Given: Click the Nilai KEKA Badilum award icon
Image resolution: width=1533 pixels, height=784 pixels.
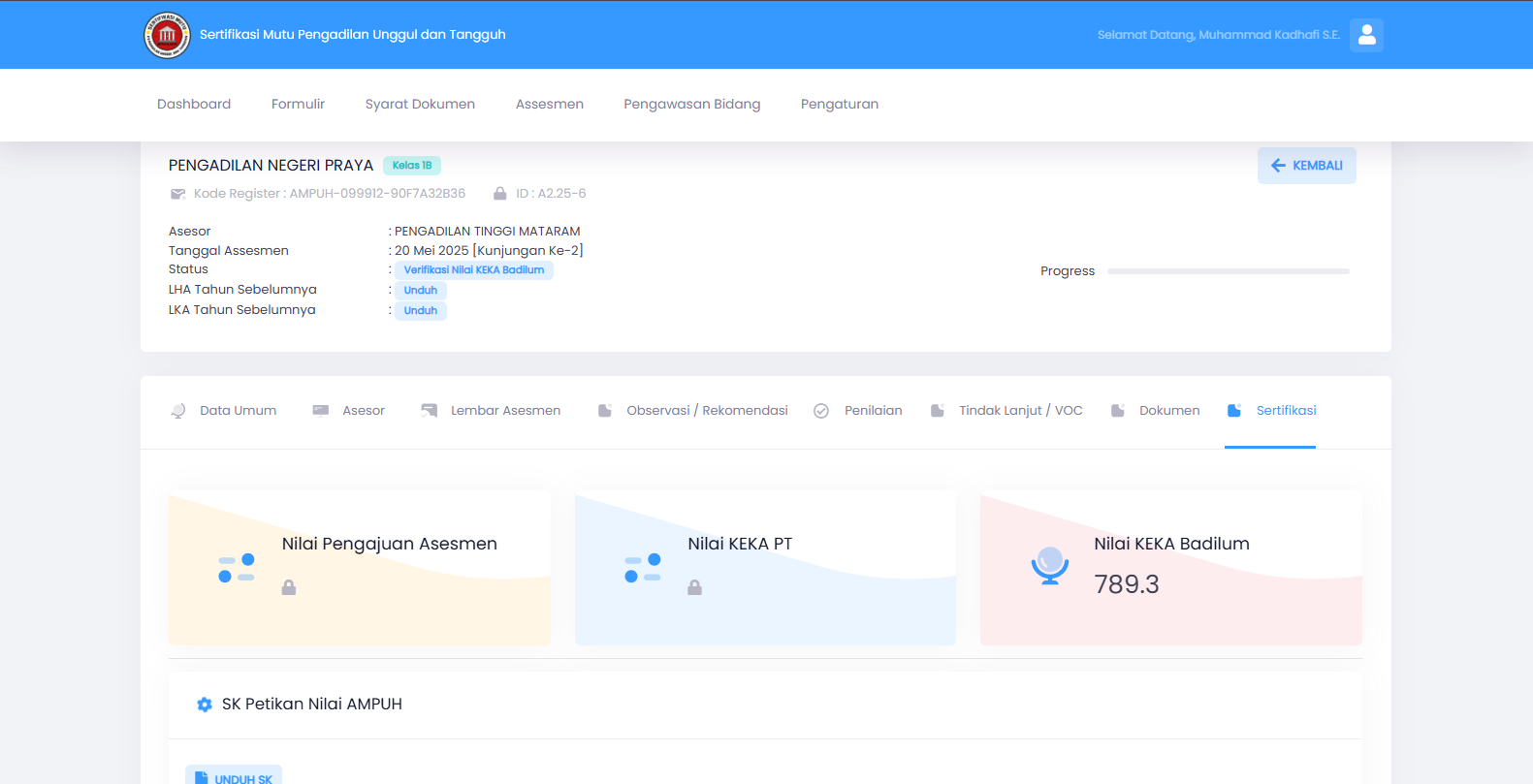Looking at the screenshot, I should tap(1049, 566).
